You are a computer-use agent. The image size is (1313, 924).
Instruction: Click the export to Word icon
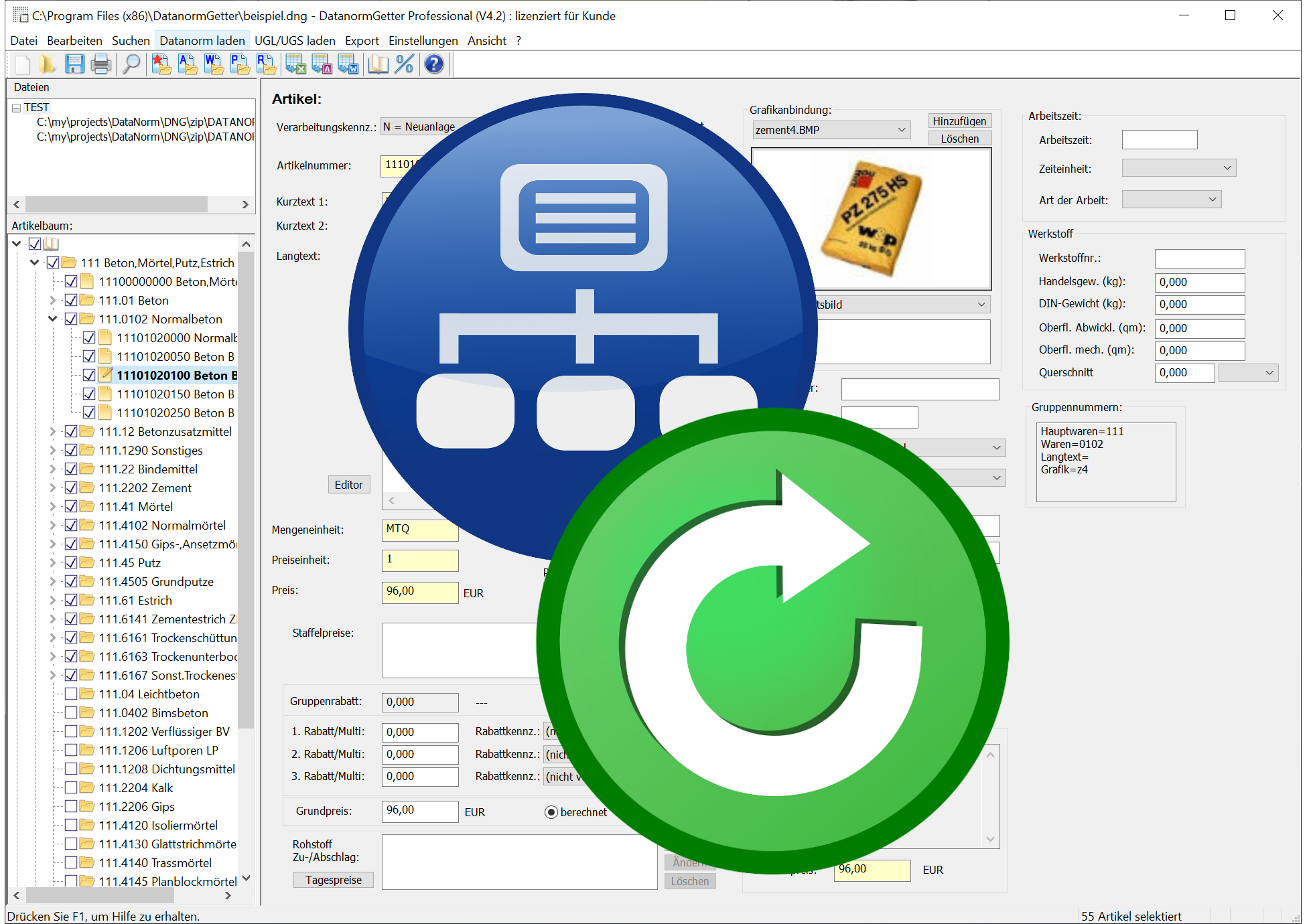[x=348, y=64]
